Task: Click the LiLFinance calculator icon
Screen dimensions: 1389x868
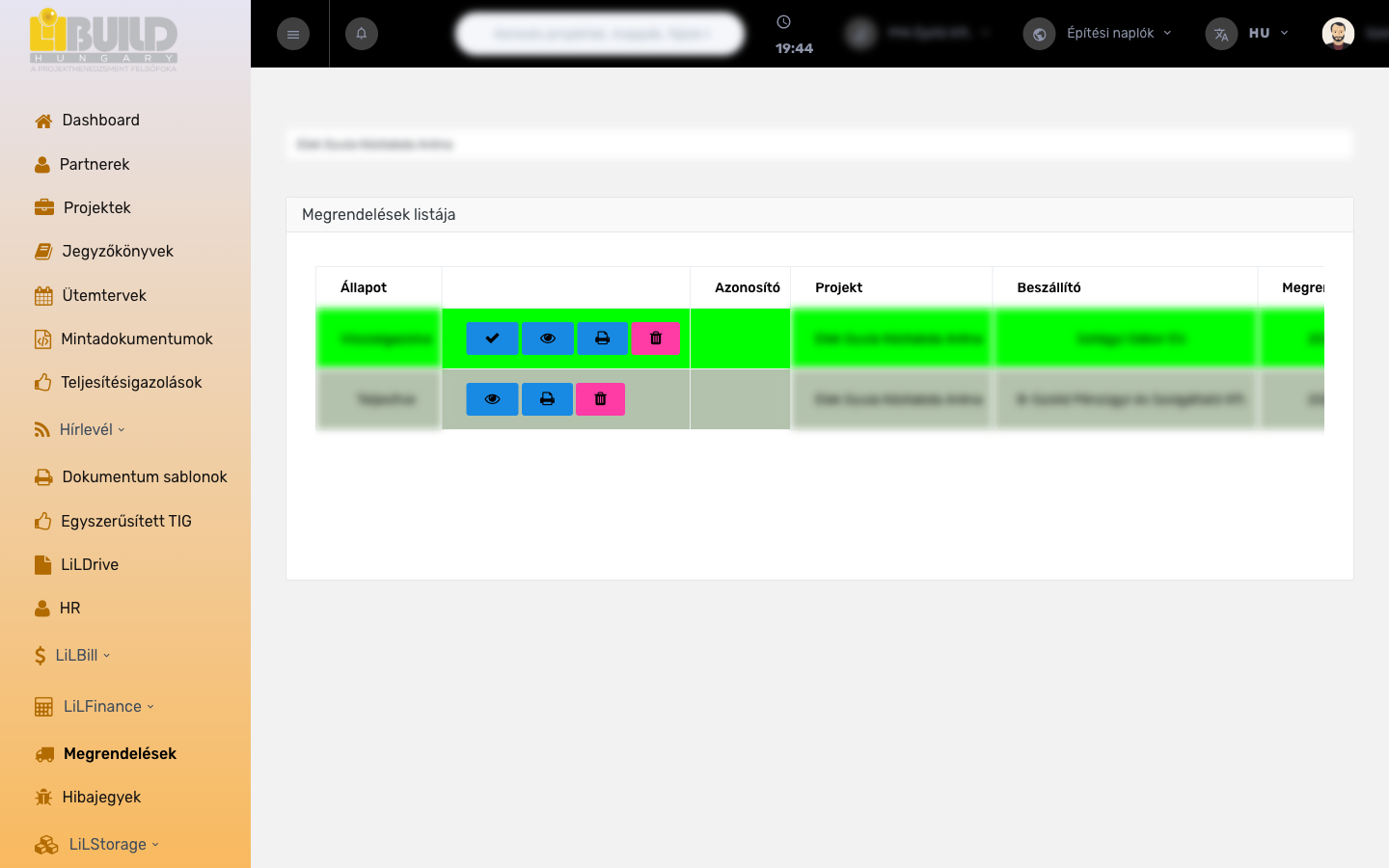Action: tap(43, 707)
